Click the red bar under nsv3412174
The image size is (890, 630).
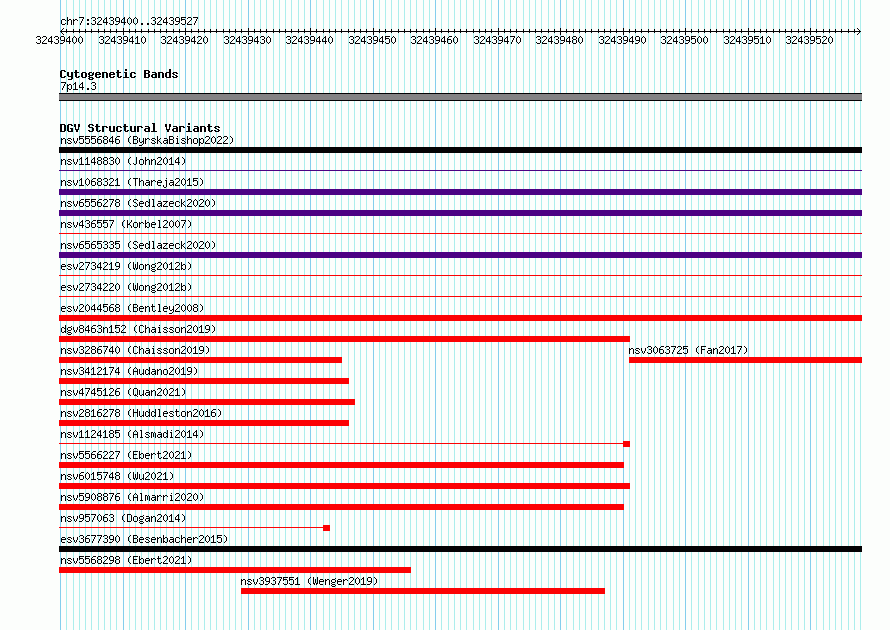tap(204, 381)
